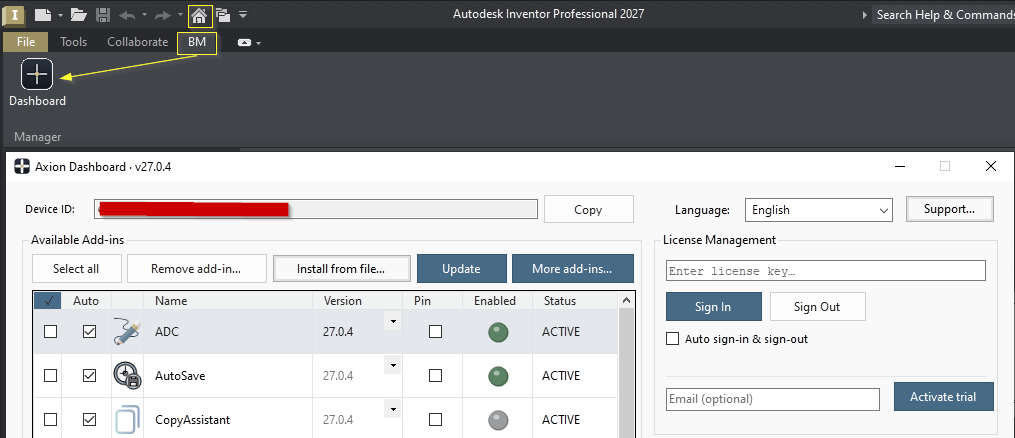Toggle Pin checkbox for CopyAssistant
Viewport: 1015px width, 438px height.
[x=436, y=419]
